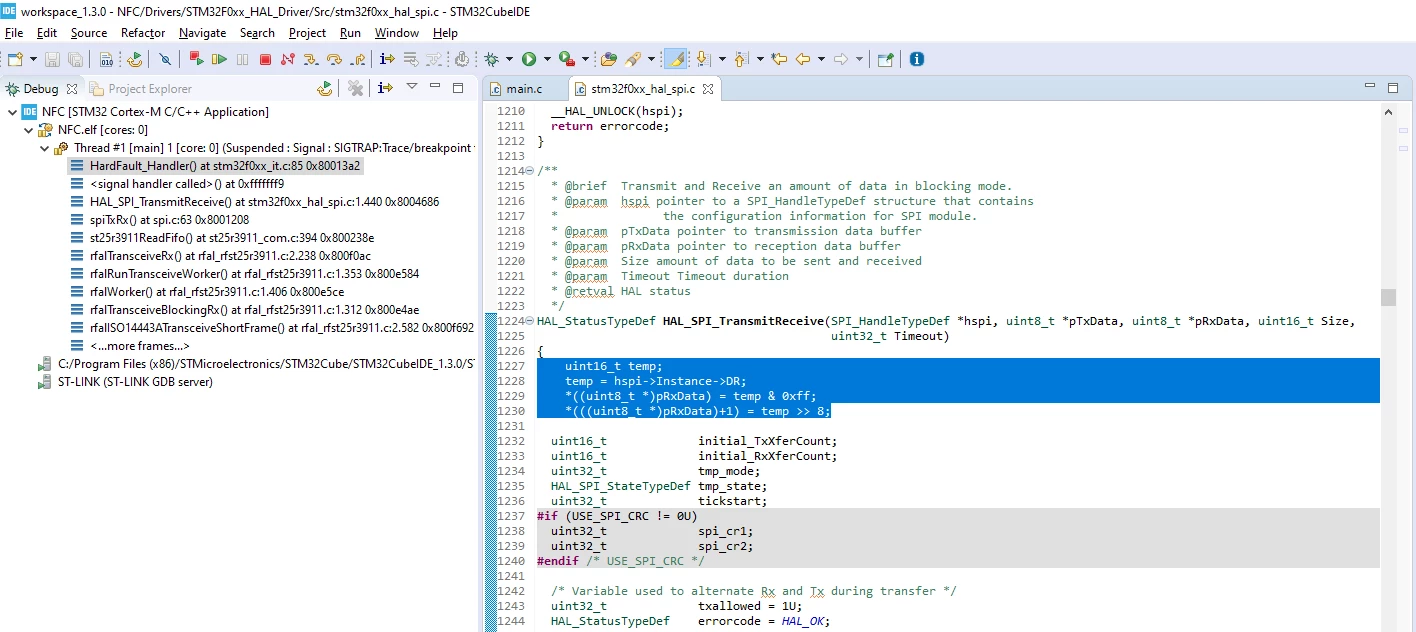Click the Step Return toolbar icon
The width and height of the screenshot is (1416, 632).
point(356,60)
